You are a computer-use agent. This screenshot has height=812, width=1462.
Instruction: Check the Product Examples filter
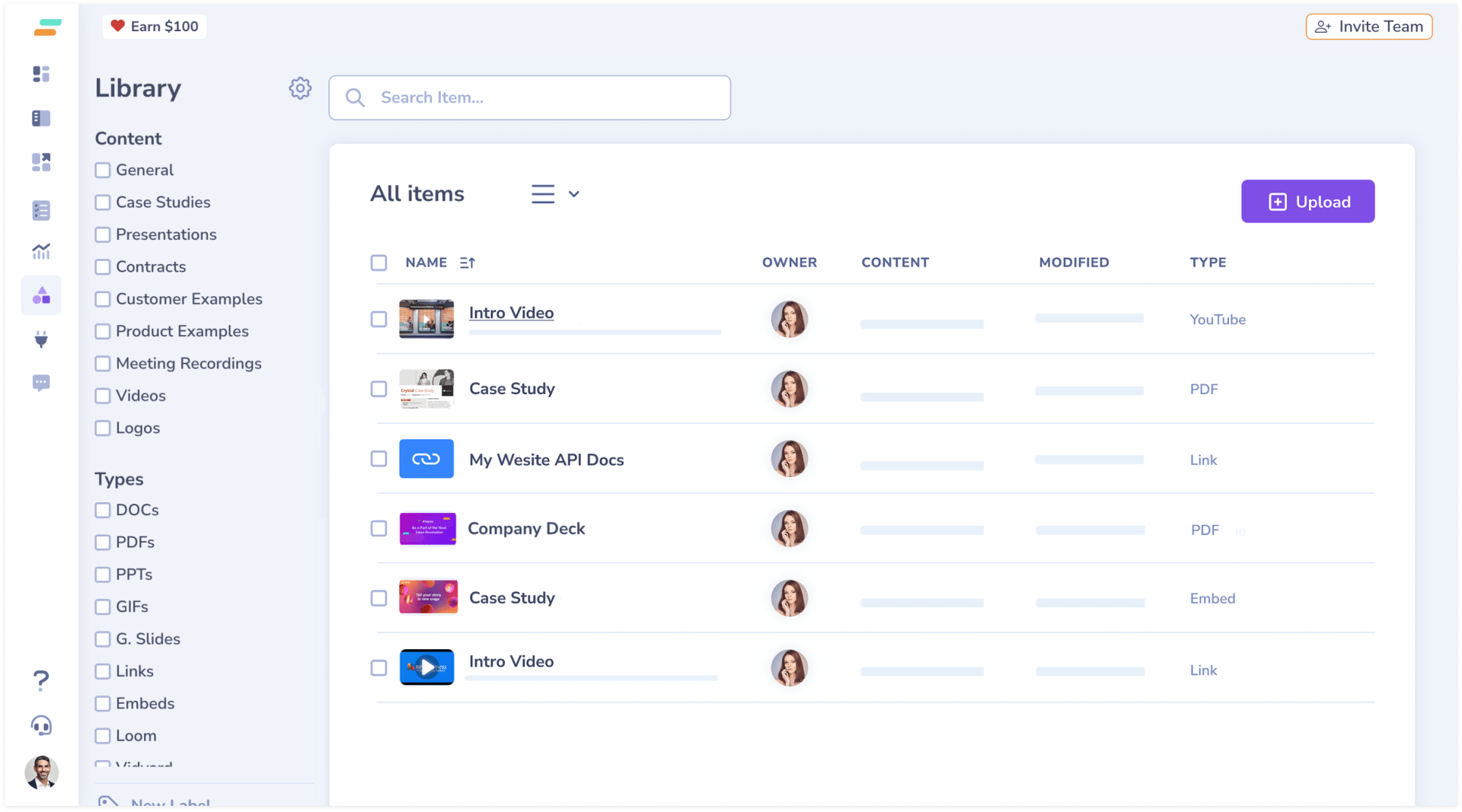103,331
